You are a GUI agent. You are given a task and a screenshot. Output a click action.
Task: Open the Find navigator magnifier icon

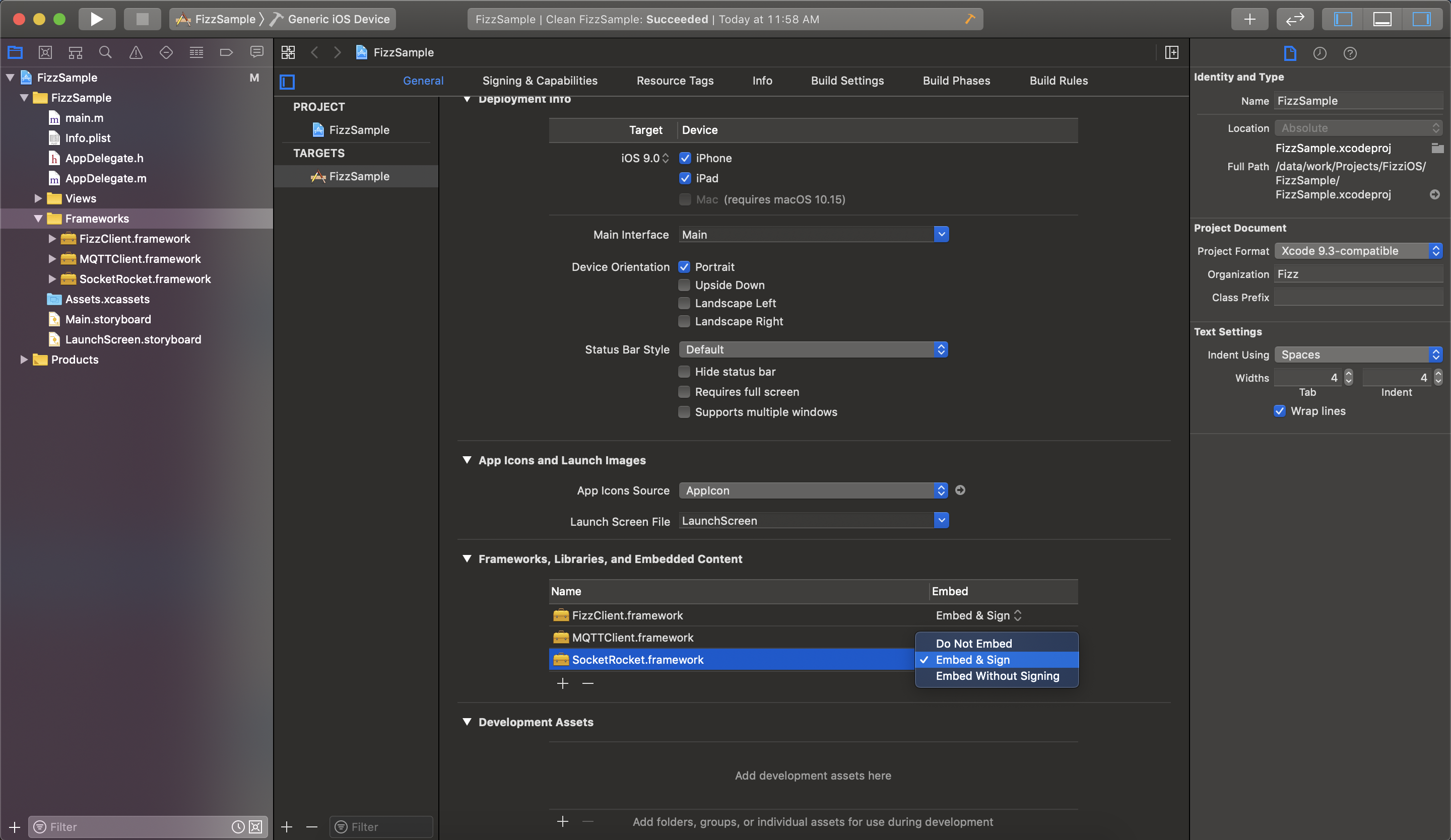105,52
